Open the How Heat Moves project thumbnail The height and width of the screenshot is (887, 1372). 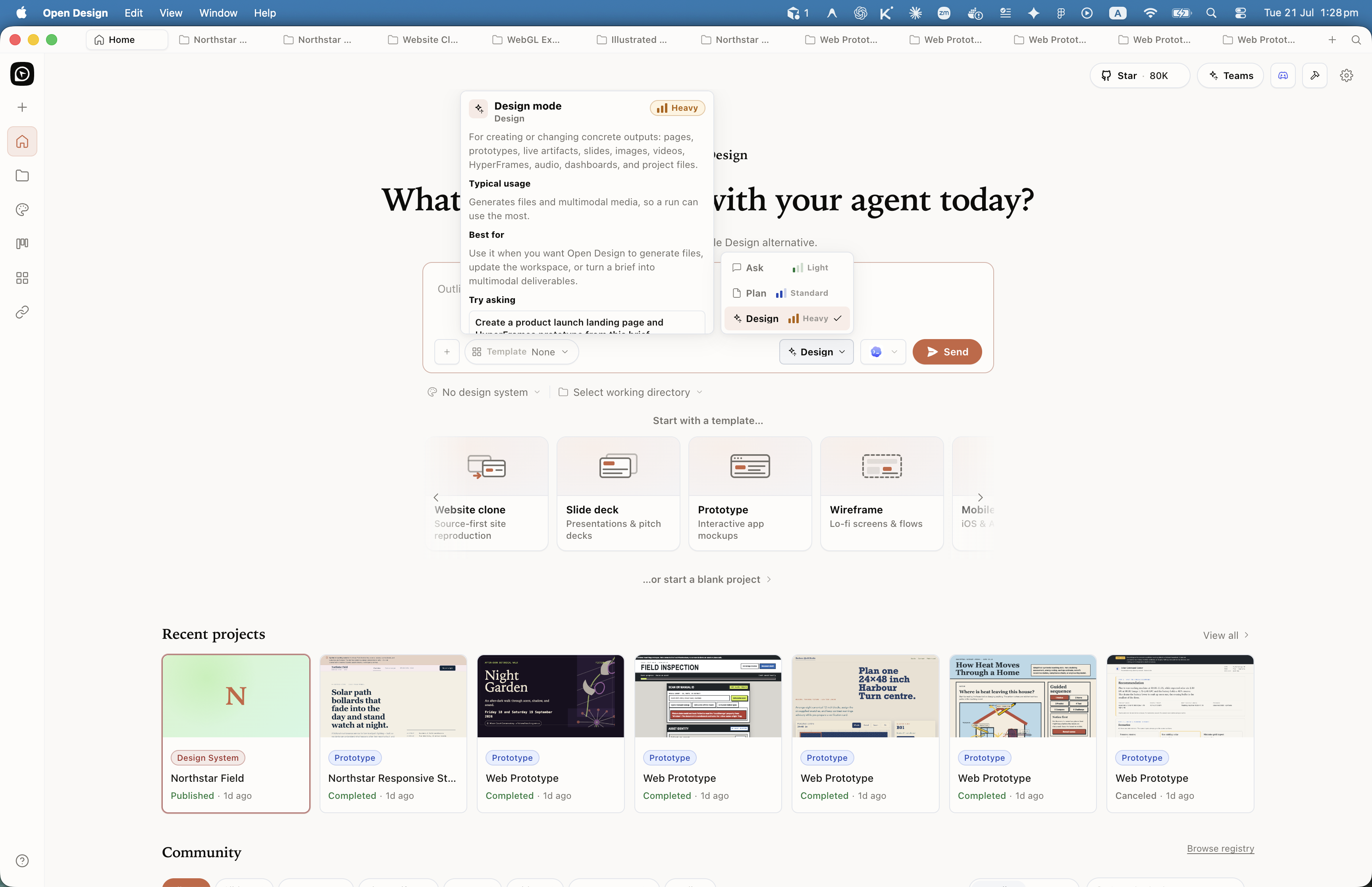pyautogui.click(x=1023, y=696)
